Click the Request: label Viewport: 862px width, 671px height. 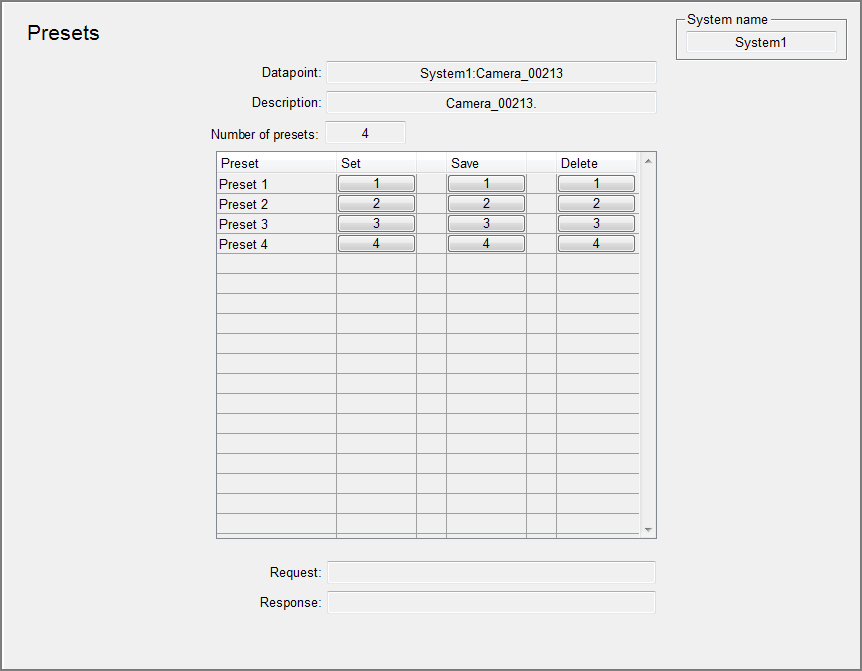click(x=295, y=573)
